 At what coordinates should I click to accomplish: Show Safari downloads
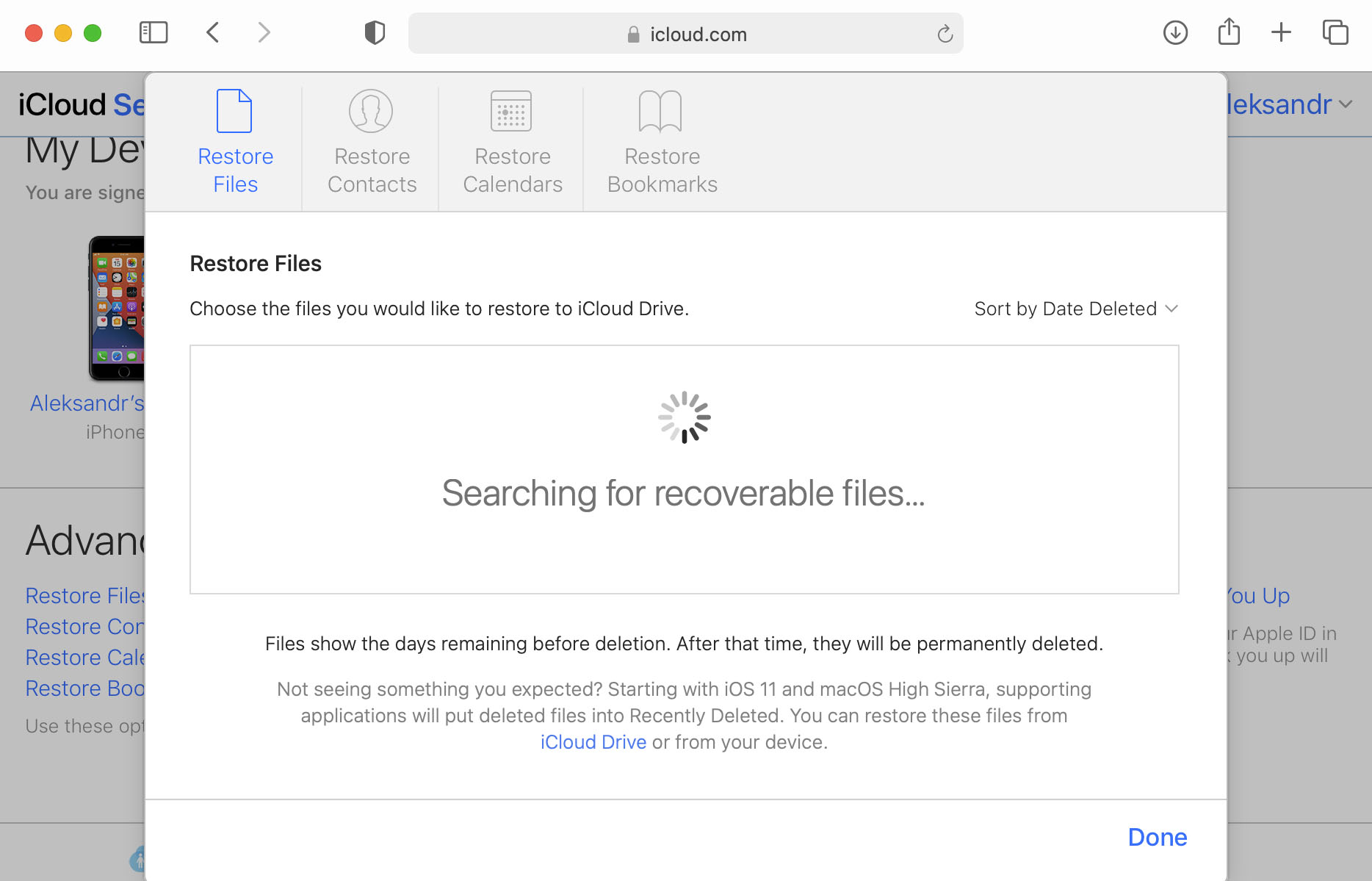click(1175, 32)
